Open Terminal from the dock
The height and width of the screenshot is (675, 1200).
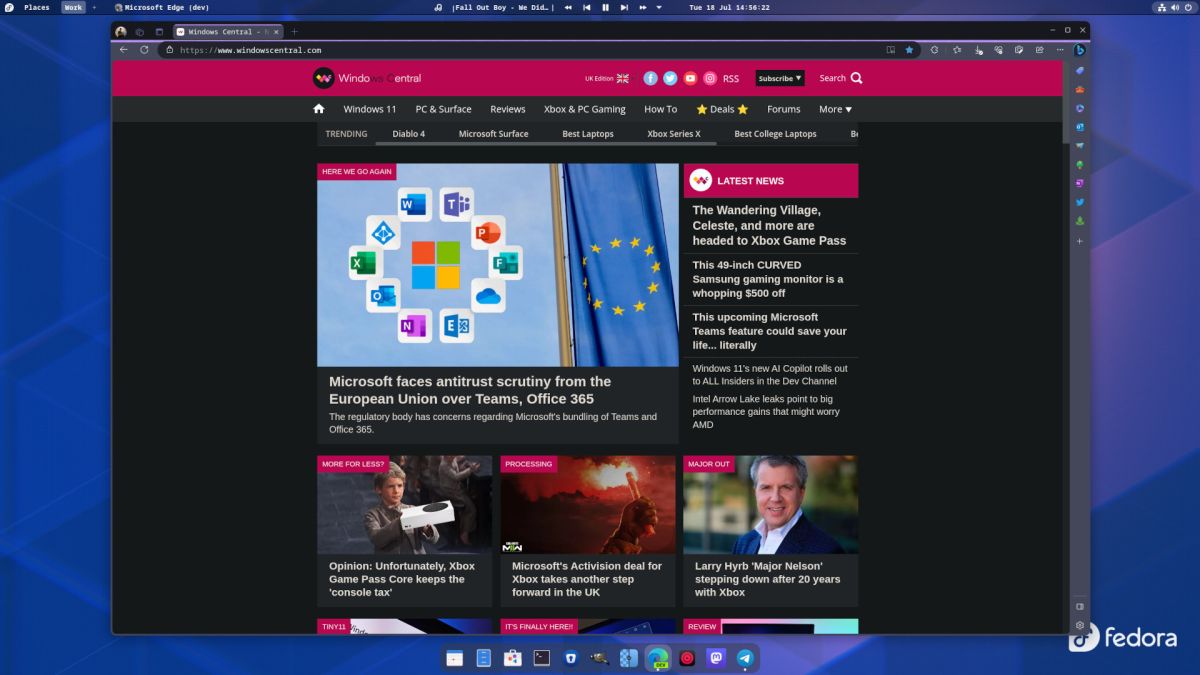(x=541, y=658)
